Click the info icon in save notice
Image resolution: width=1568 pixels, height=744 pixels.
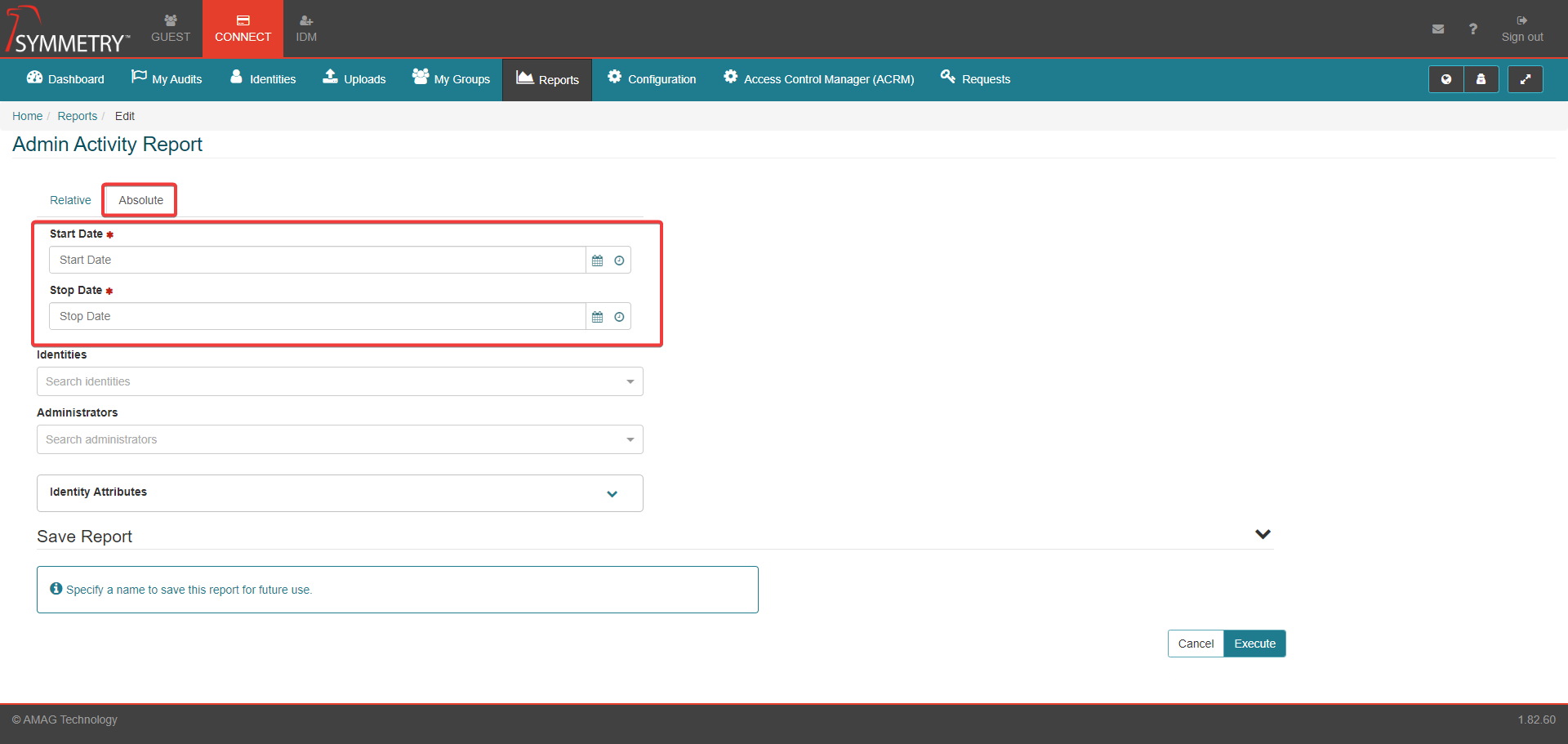56,588
